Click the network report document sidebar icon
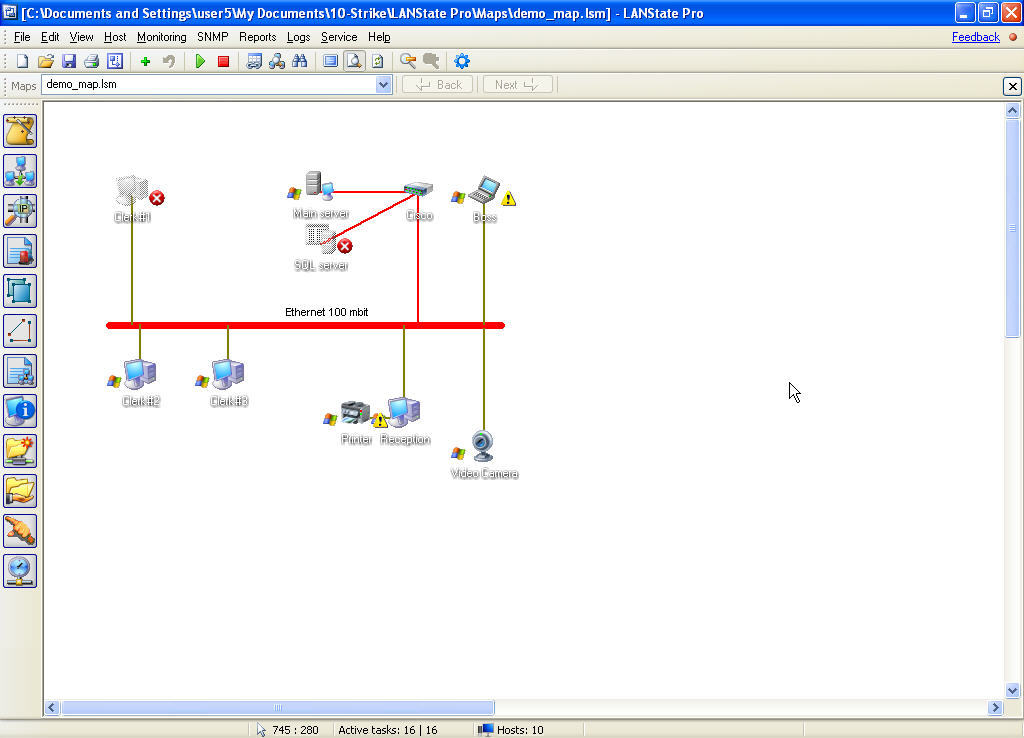Screen dimensions: 1024x738 click(20, 371)
